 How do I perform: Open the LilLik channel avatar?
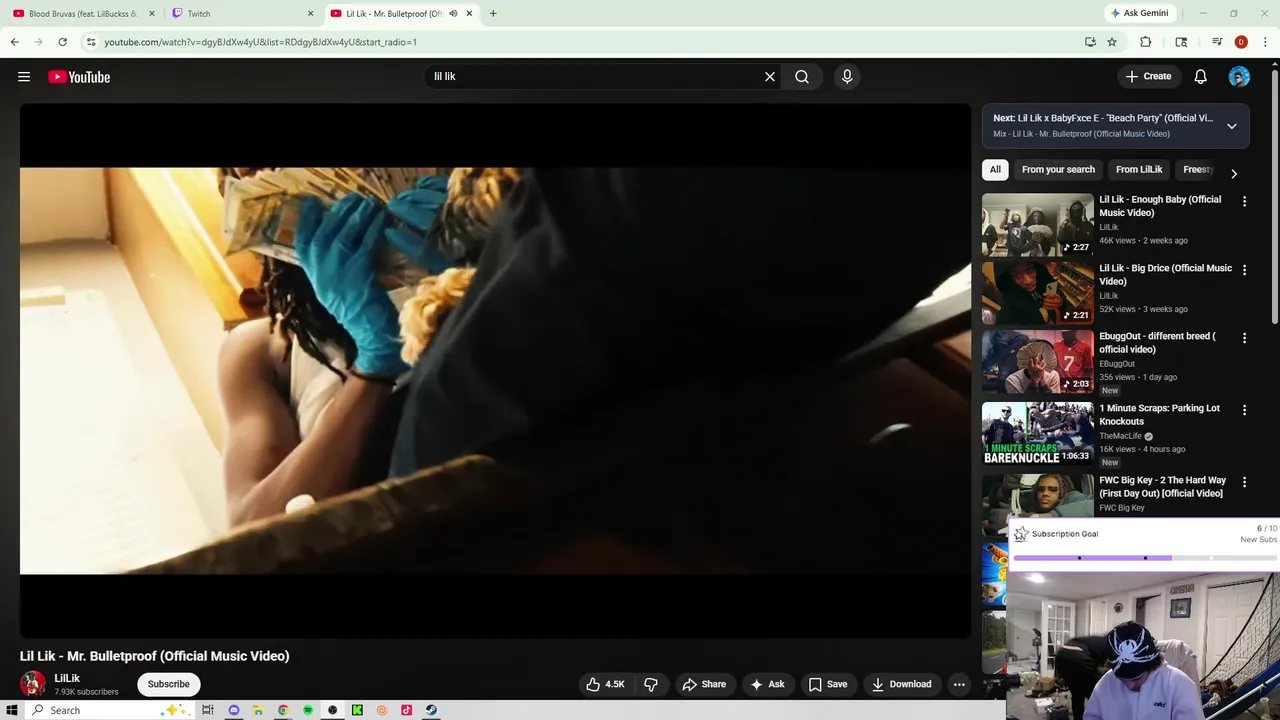pos(33,684)
